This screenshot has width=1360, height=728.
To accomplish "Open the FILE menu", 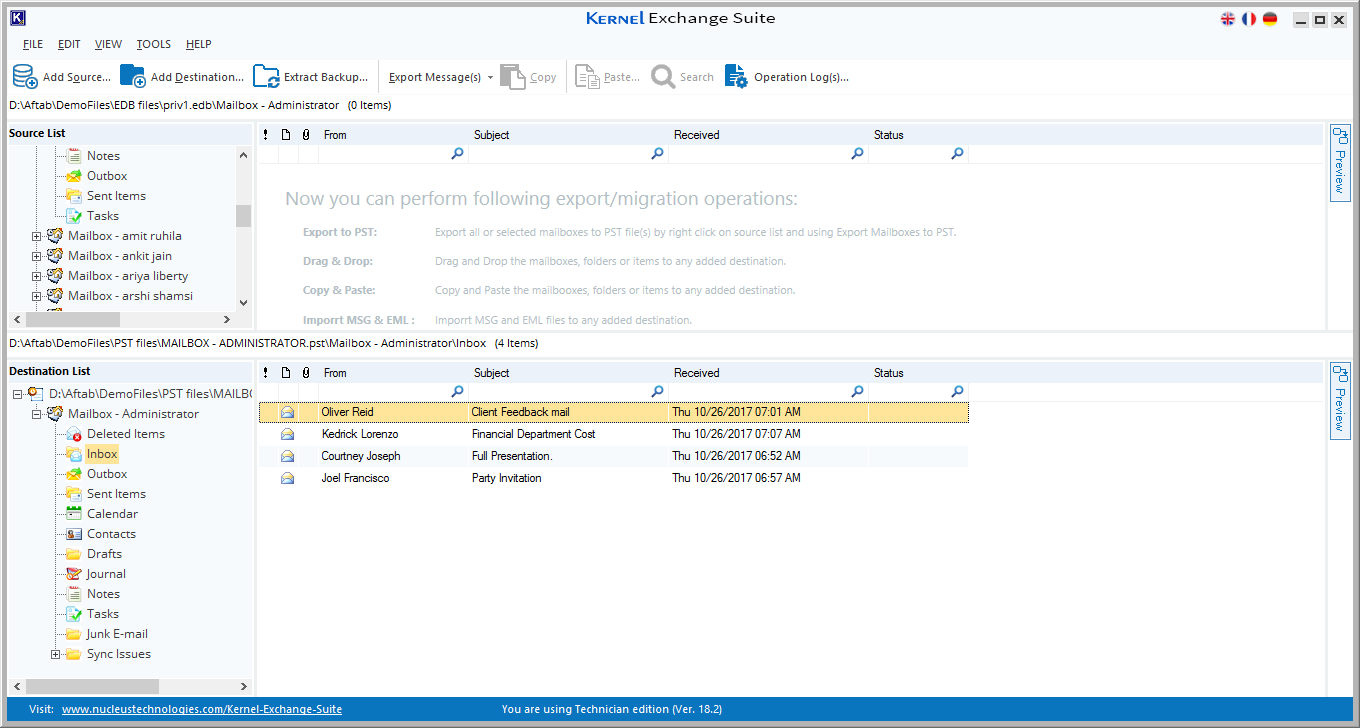I will pyautogui.click(x=33, y=44).
